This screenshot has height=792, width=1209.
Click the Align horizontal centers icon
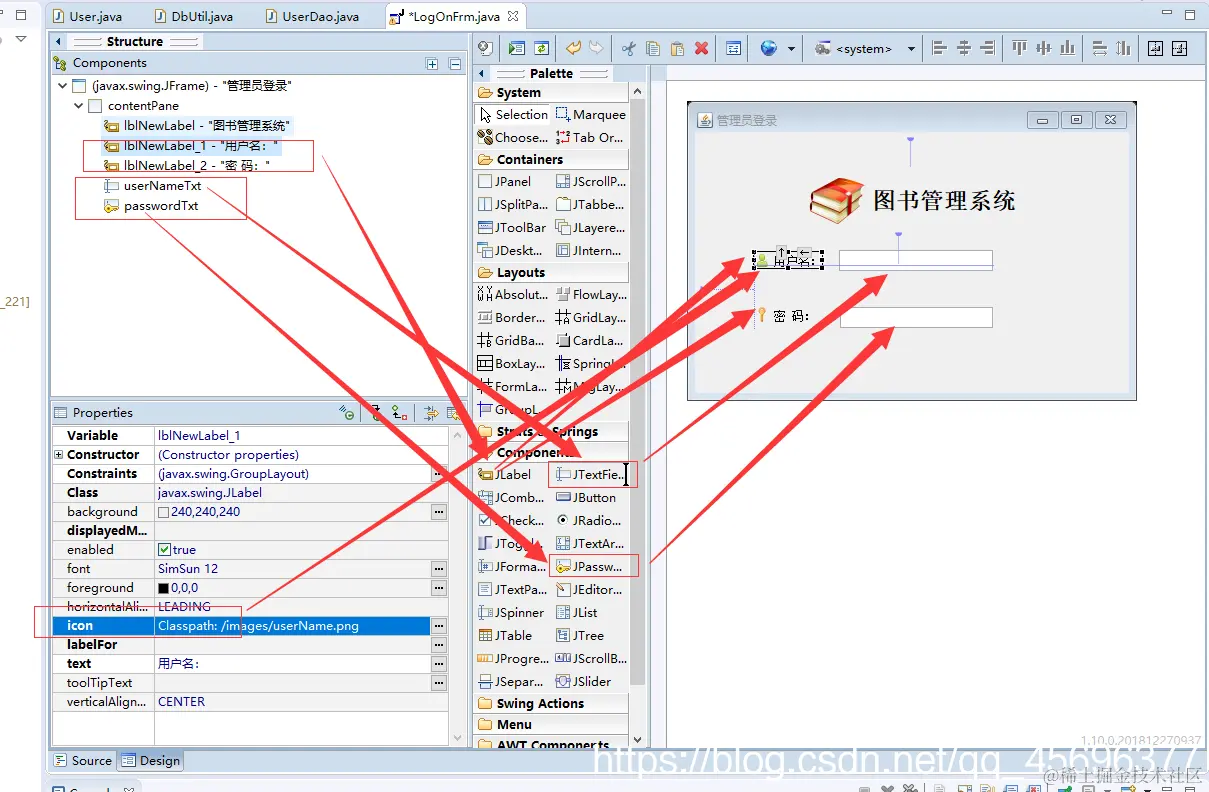point(963,48)
